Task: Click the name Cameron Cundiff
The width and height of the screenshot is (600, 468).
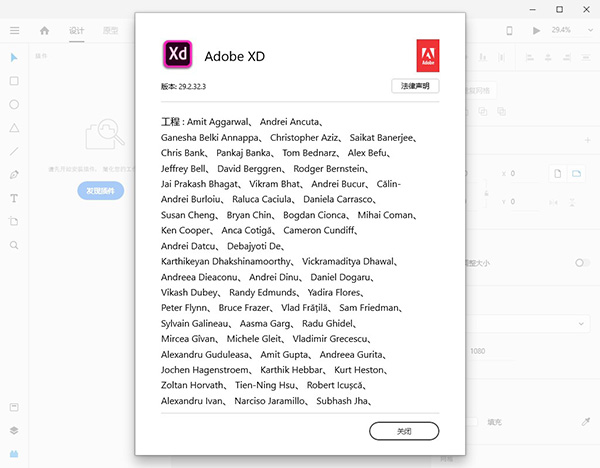Action: 319,230
